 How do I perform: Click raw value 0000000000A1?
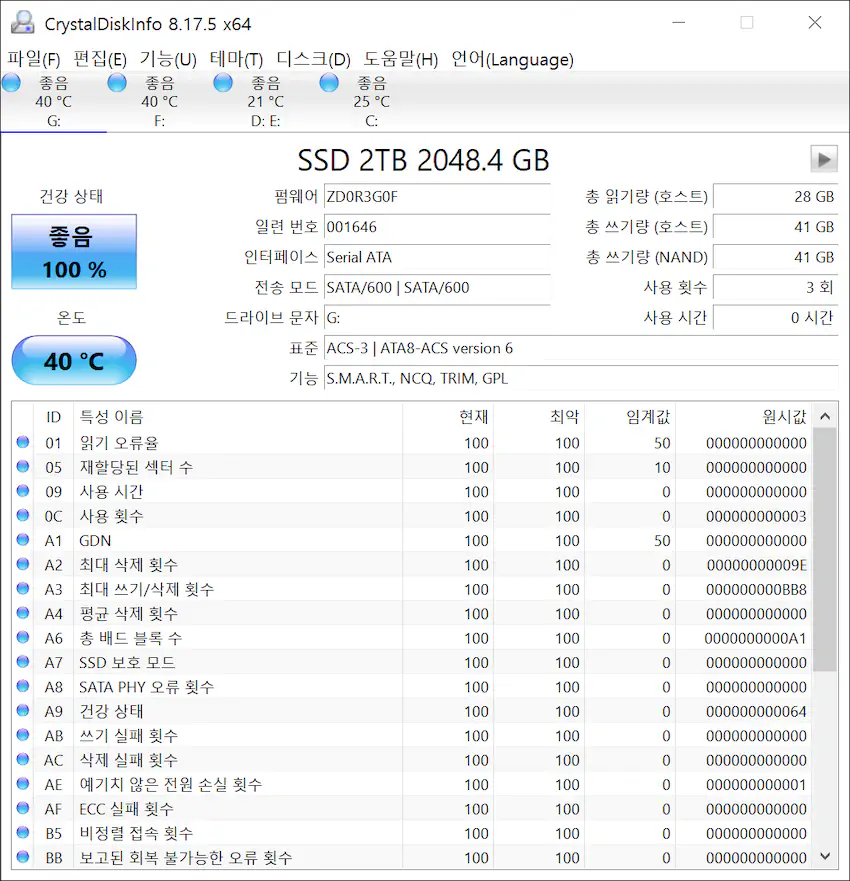tap(756, 638)
